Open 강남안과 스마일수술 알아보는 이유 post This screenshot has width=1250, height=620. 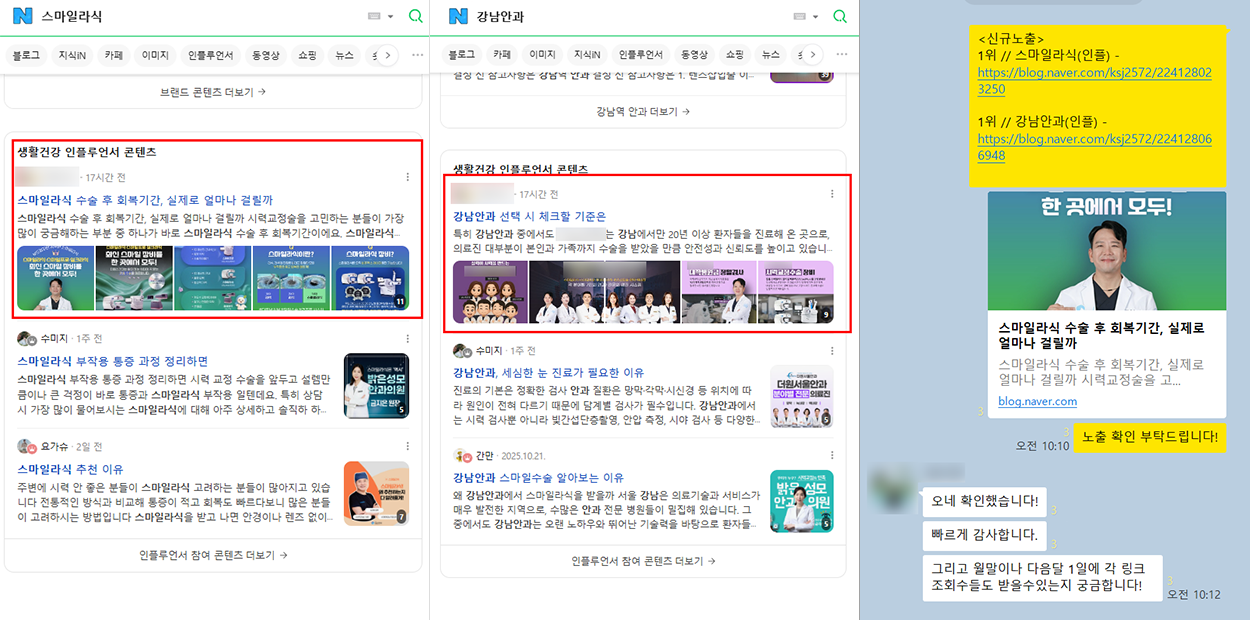coord(538,478)
